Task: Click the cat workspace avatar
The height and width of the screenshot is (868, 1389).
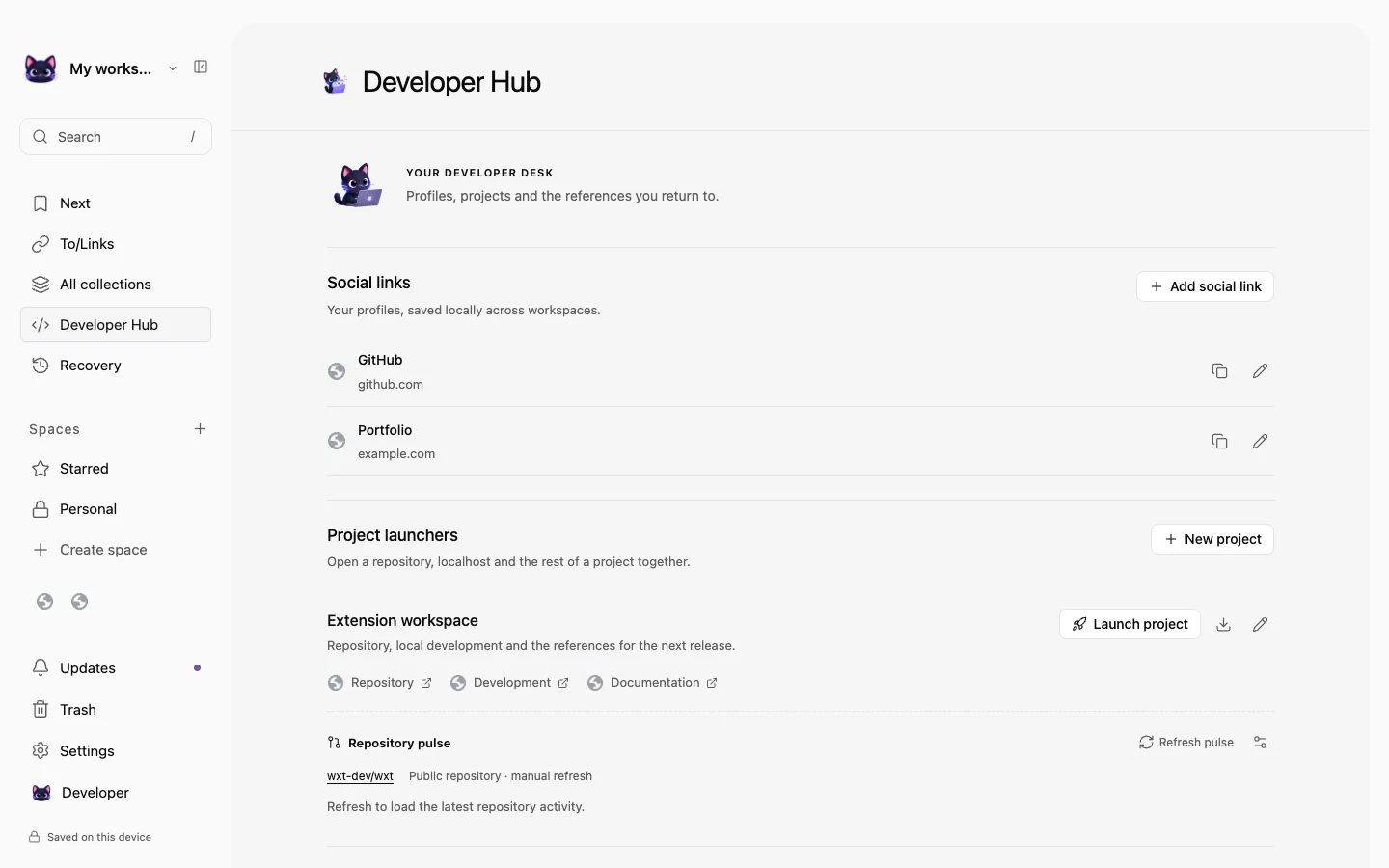Action: [x=41, y=68]
